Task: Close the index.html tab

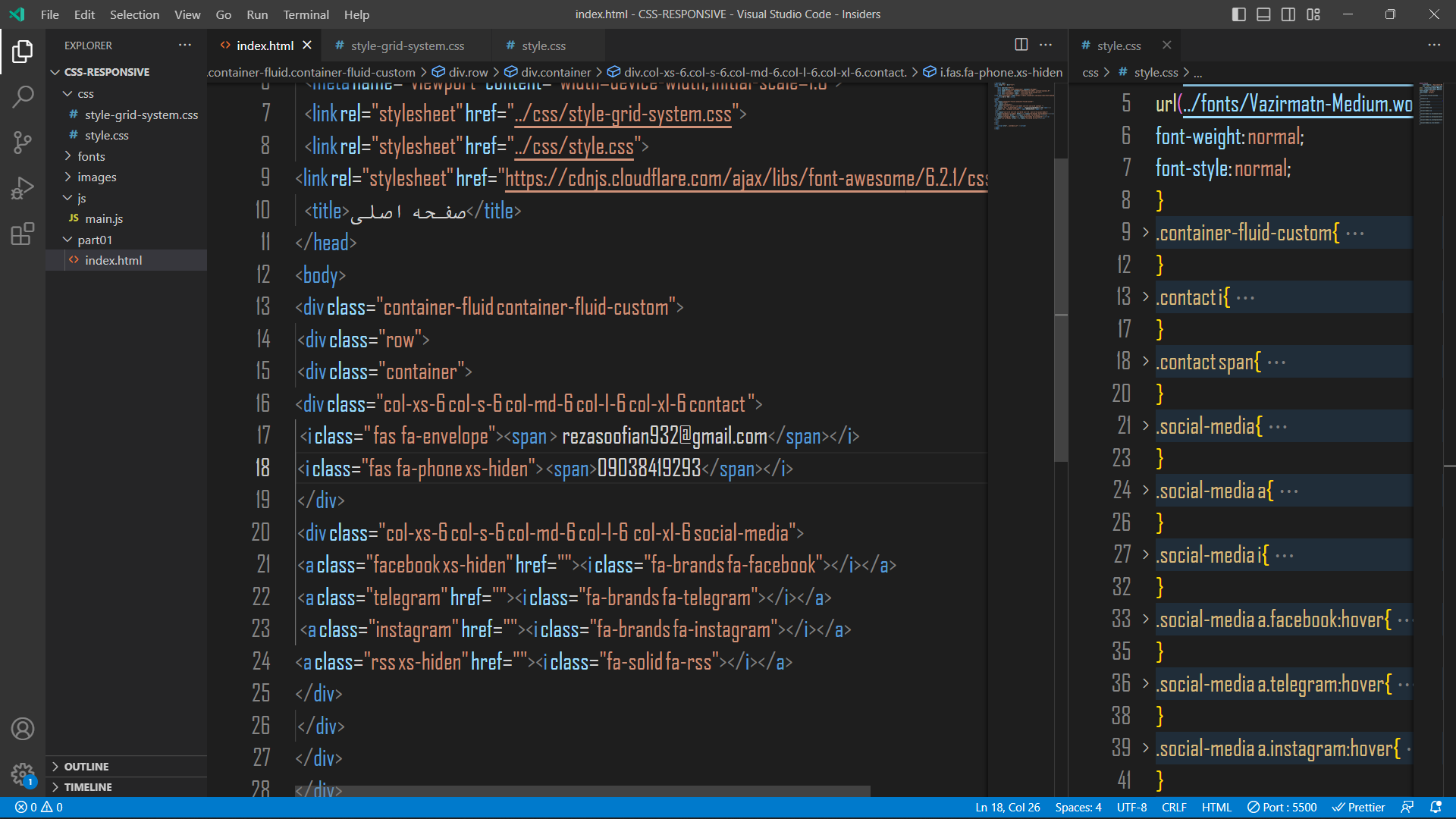Action: point(307,45)
